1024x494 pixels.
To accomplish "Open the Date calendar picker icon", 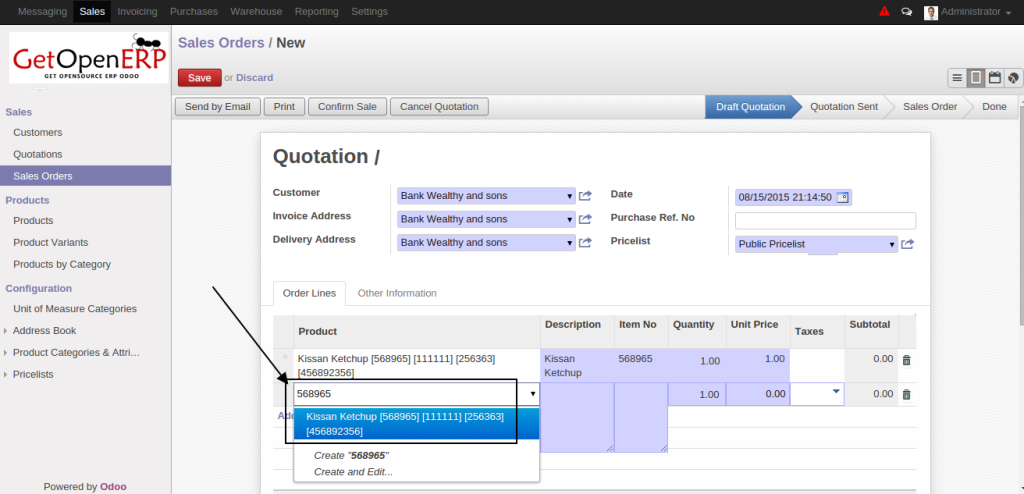I will [843, 197].
